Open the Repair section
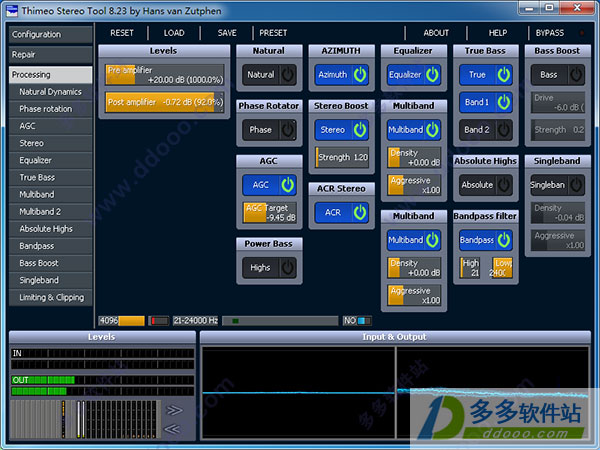600x450 pixels. tap(51, 55)
